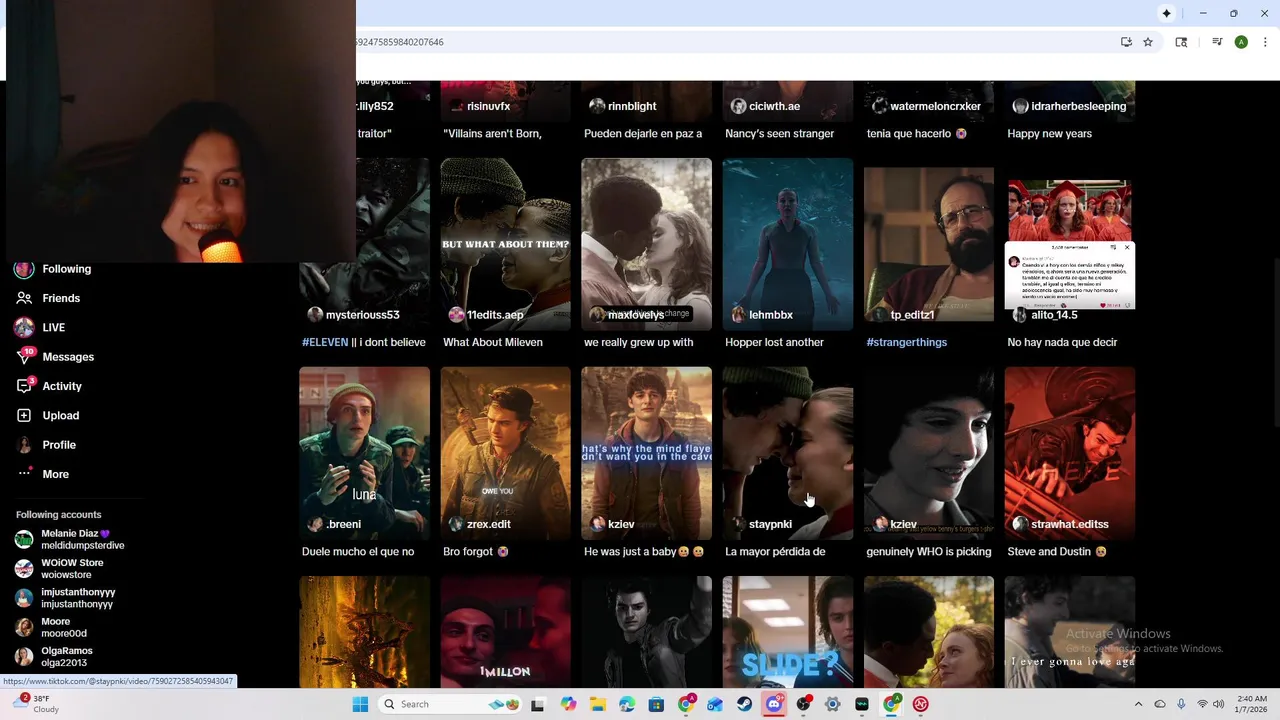This screenshot has height=720, width=1280.
Task: Switch to Discord on the taskbar
Action: 774,704
